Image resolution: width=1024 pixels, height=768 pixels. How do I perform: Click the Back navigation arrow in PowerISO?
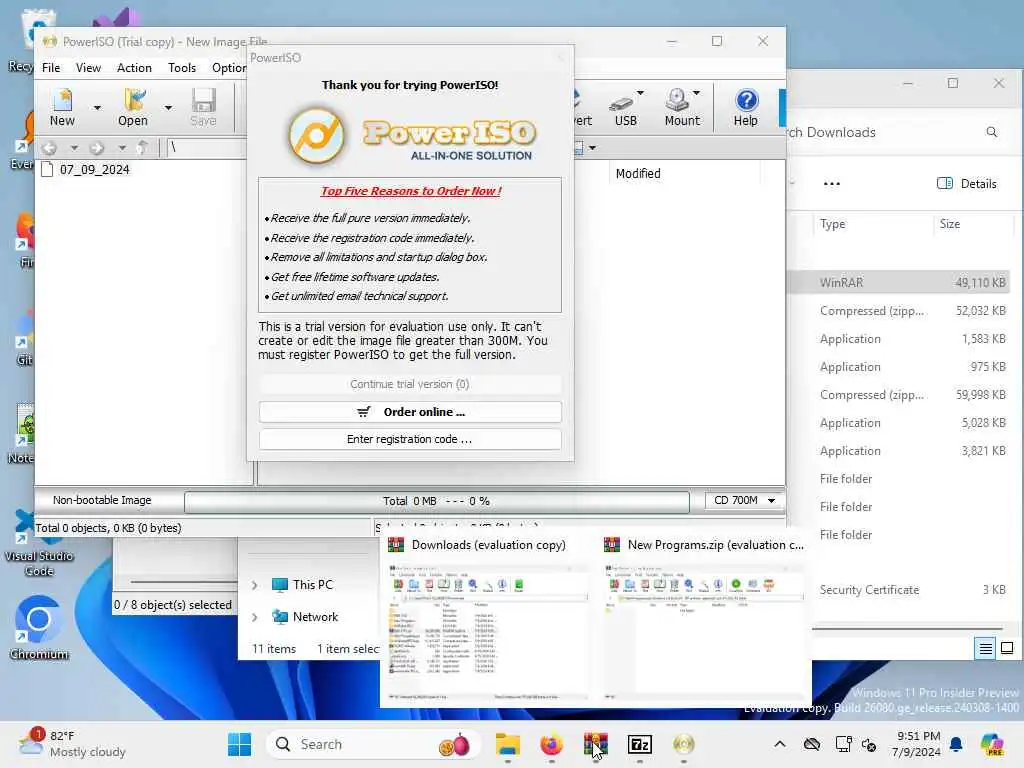click(49, 148)
